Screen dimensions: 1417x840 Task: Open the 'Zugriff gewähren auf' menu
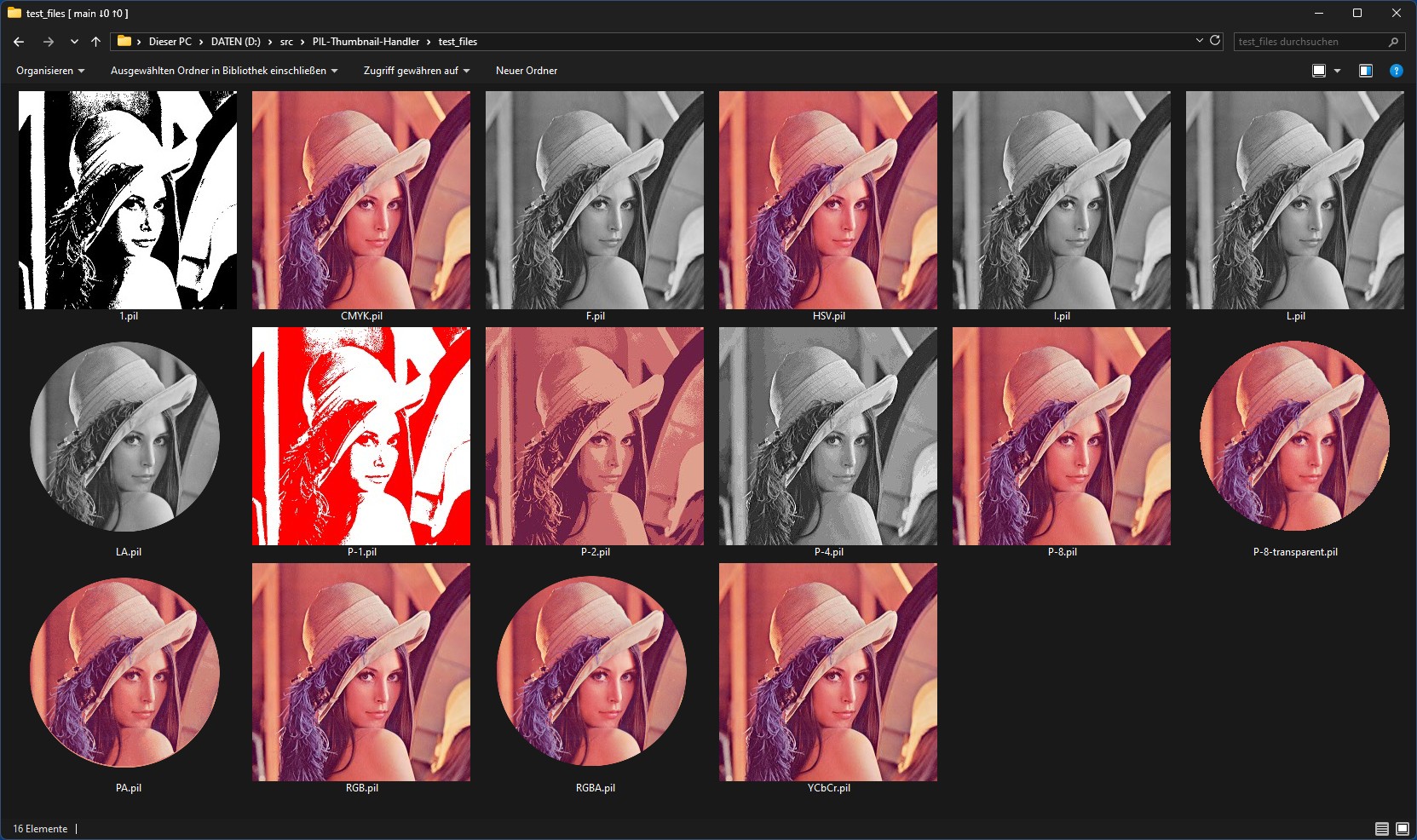[x=417, y=71]
